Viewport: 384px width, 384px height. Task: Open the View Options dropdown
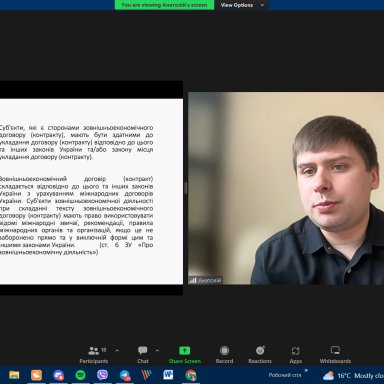(x=242, y=5)
